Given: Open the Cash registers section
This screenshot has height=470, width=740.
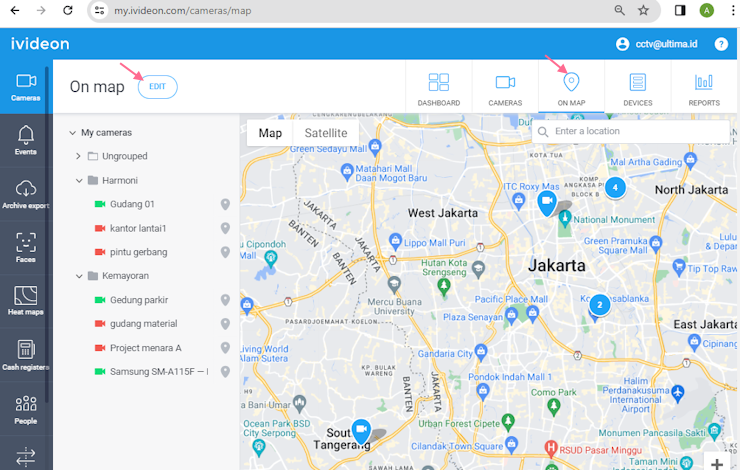Looking at the screenshot, I should click(25, 355).
